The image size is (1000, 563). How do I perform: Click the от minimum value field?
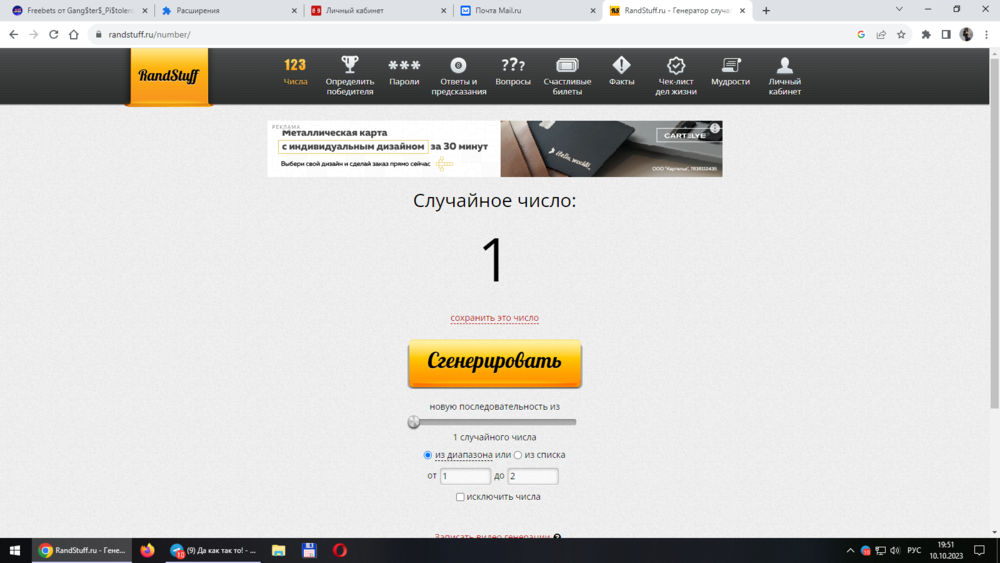pyautogui.click(x=465, y=476)
